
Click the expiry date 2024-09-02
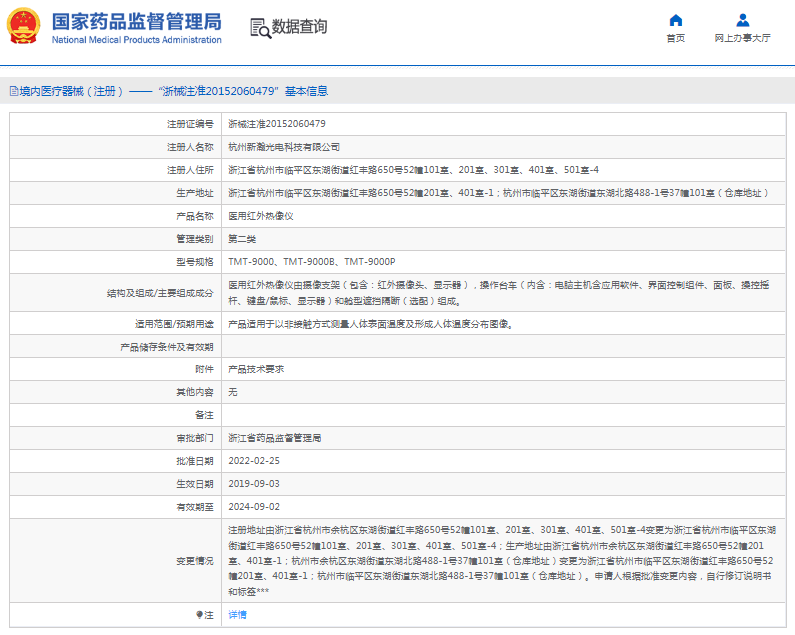point(253,507)
